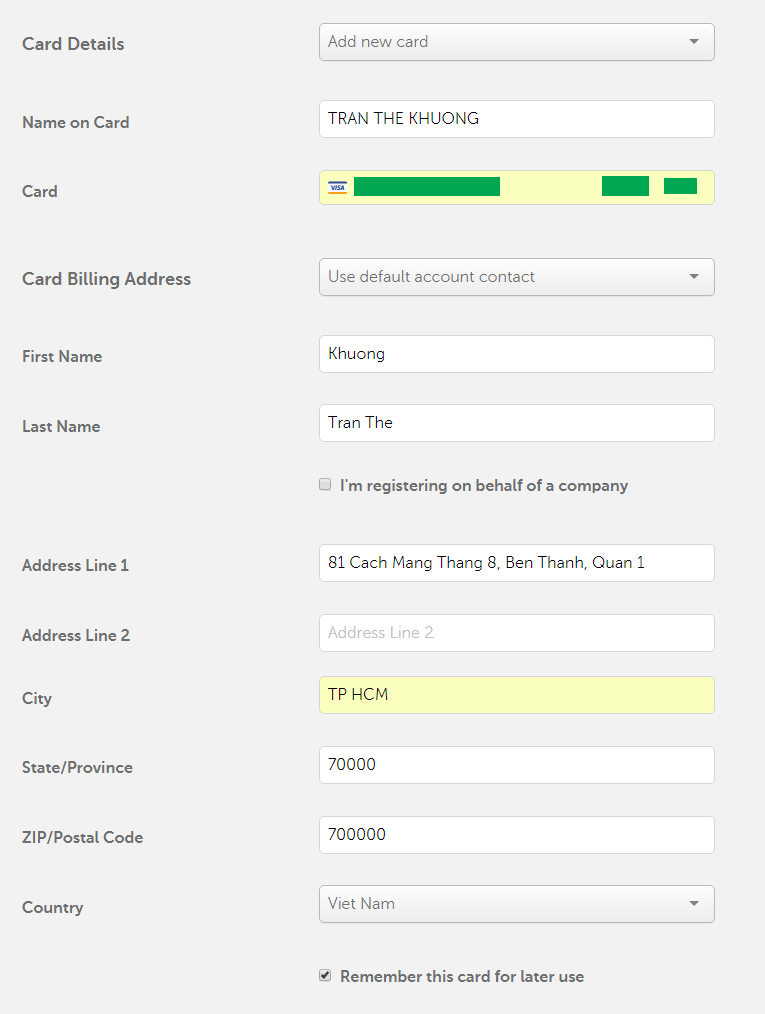Screen dimensions: 765x1014
Task: Click the City field showing TP HCM
Action: [x=517, y=695]
